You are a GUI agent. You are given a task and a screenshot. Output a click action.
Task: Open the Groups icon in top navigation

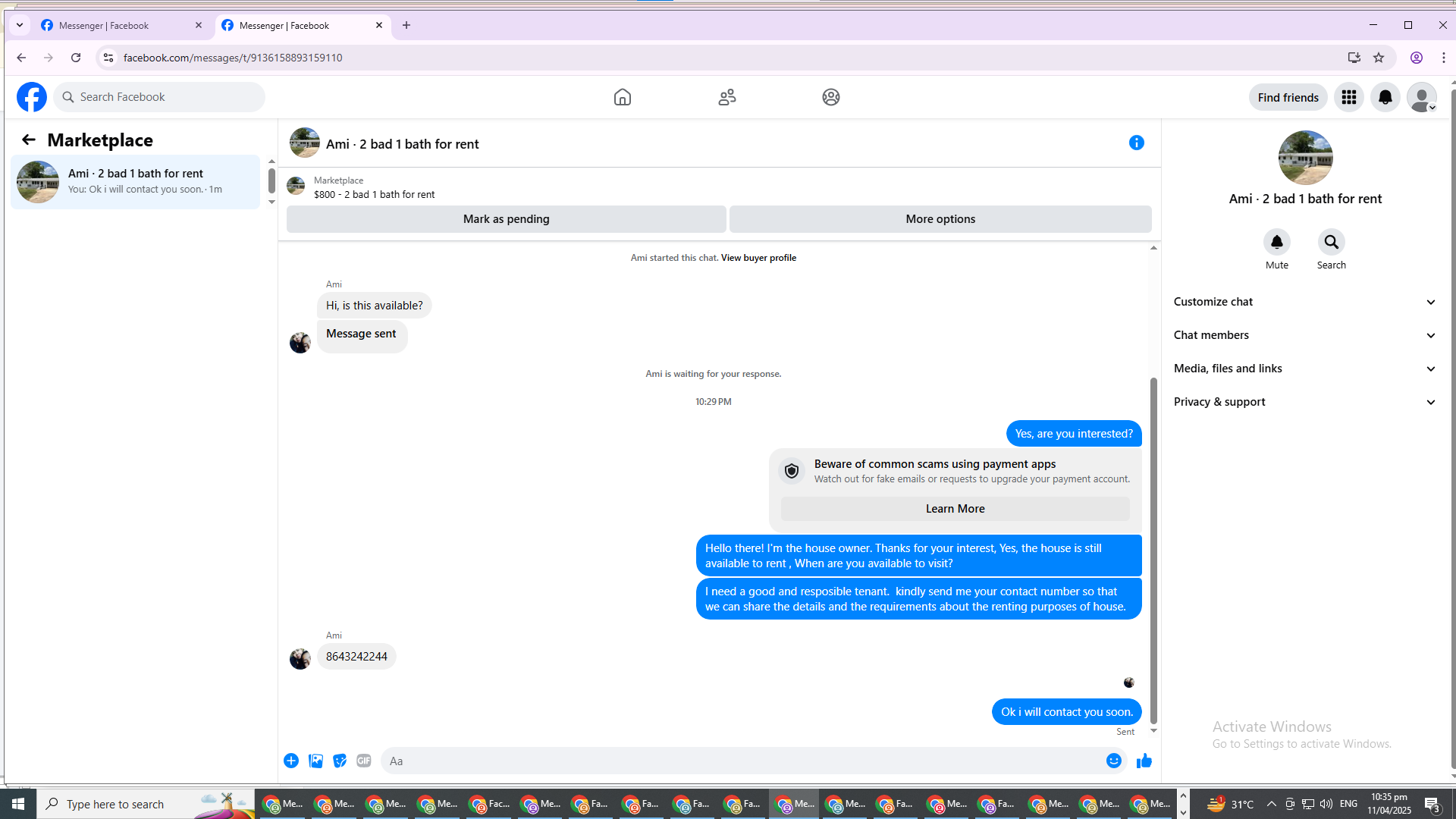831,97
